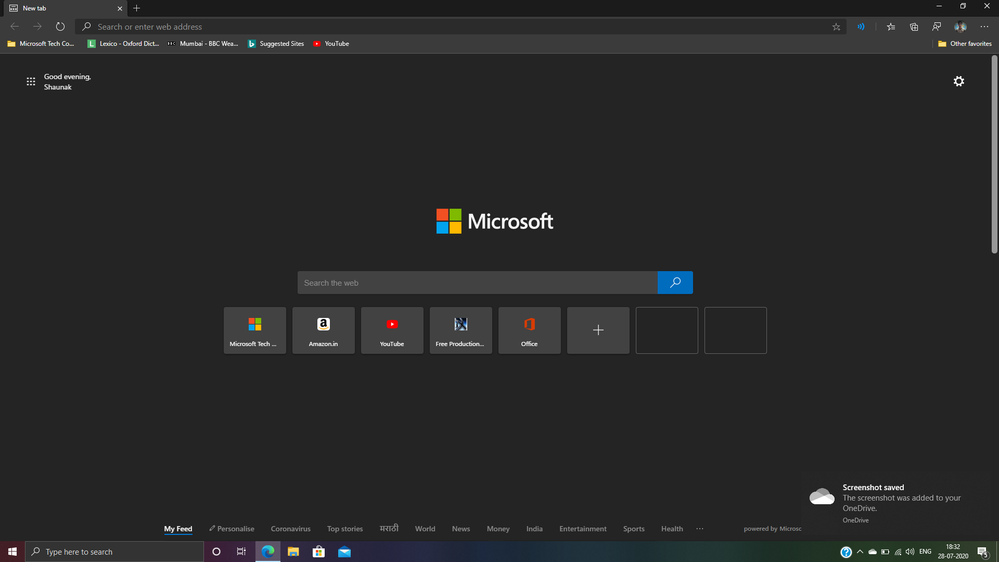Open File Explorer from taskbar
The height and width of the screenshot is (562, 999).
coord(293,552)
